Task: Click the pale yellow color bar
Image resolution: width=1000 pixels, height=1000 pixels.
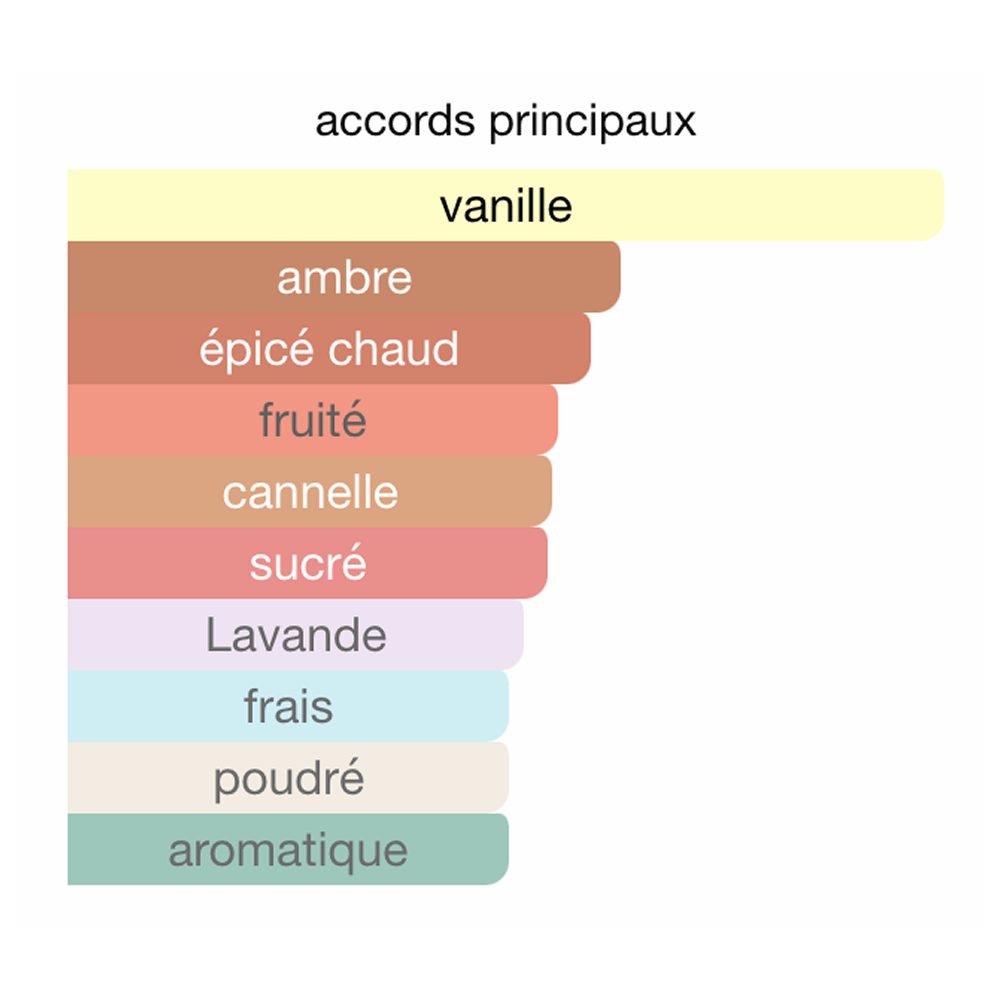Action: click(x=506, y=205)
